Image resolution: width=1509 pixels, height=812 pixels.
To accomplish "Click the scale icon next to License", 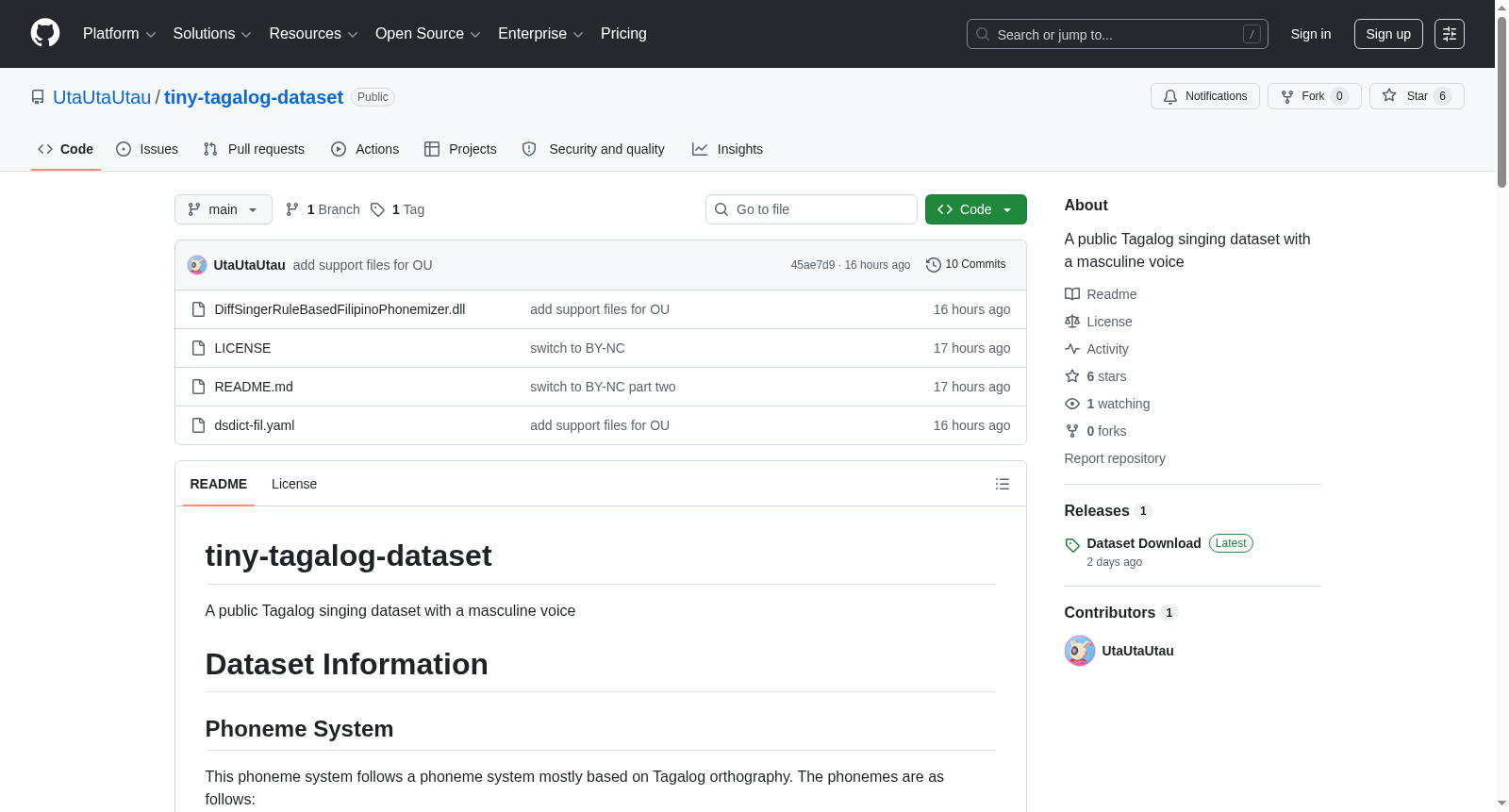I will [1072, 322].
